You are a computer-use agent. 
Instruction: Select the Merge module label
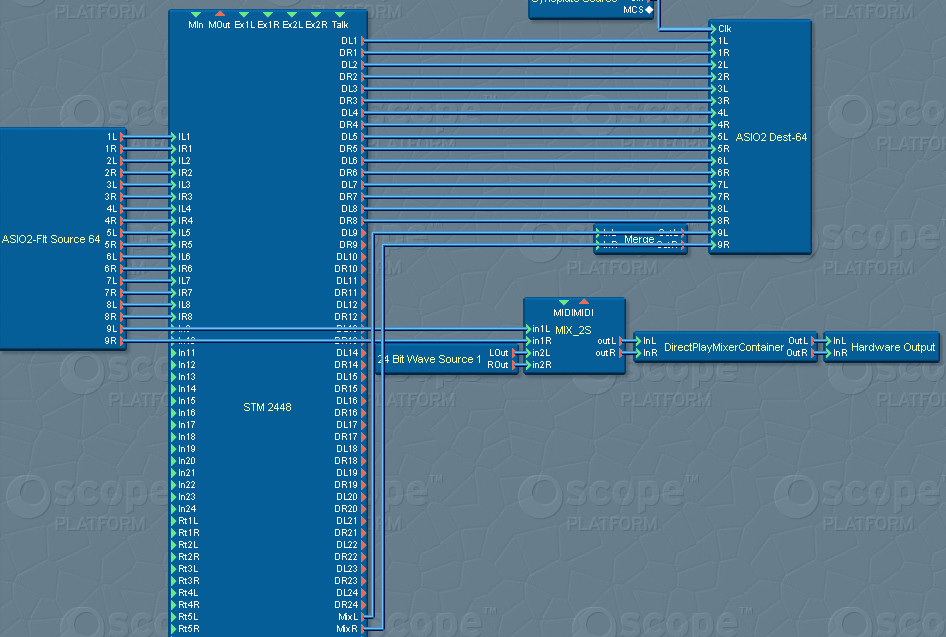(639, 239)
